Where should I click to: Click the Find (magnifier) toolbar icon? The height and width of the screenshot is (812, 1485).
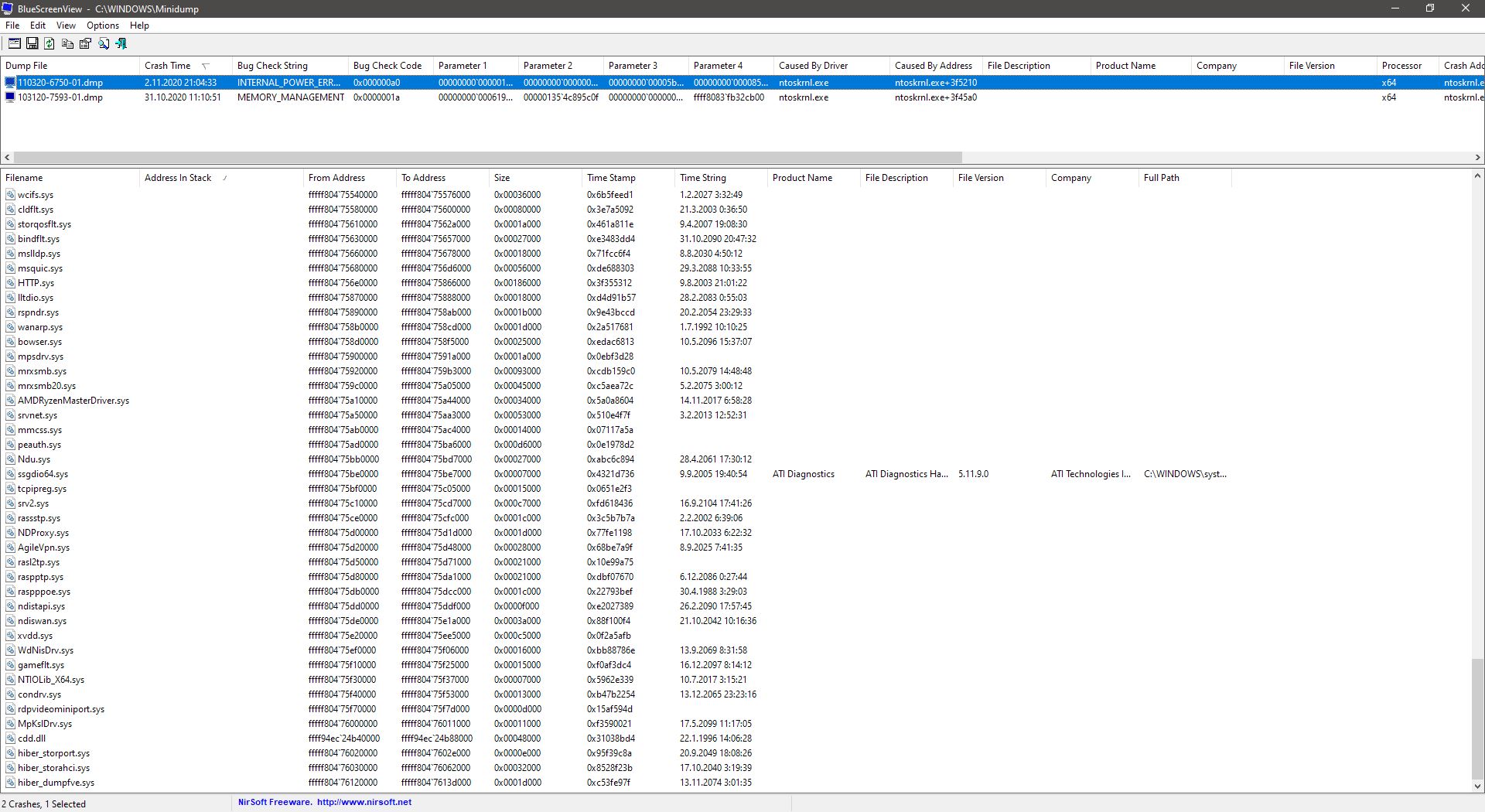coord(103,44)
